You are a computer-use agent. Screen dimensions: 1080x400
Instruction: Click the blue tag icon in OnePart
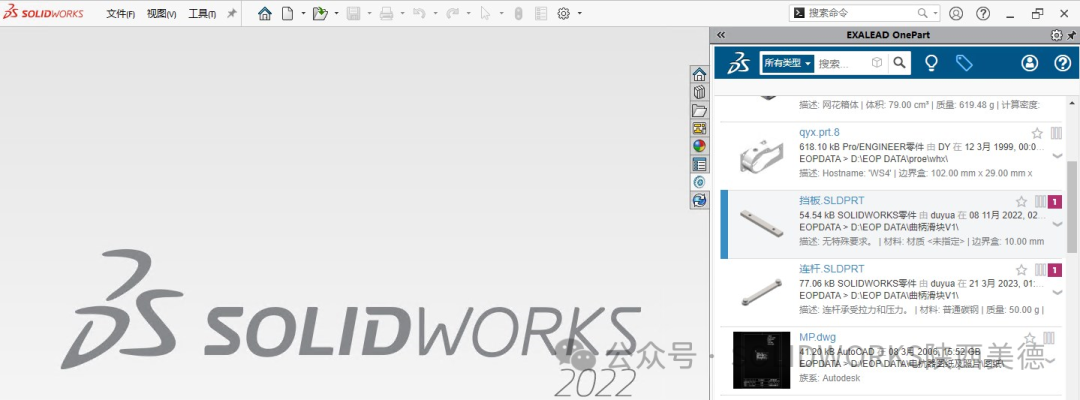964,63
